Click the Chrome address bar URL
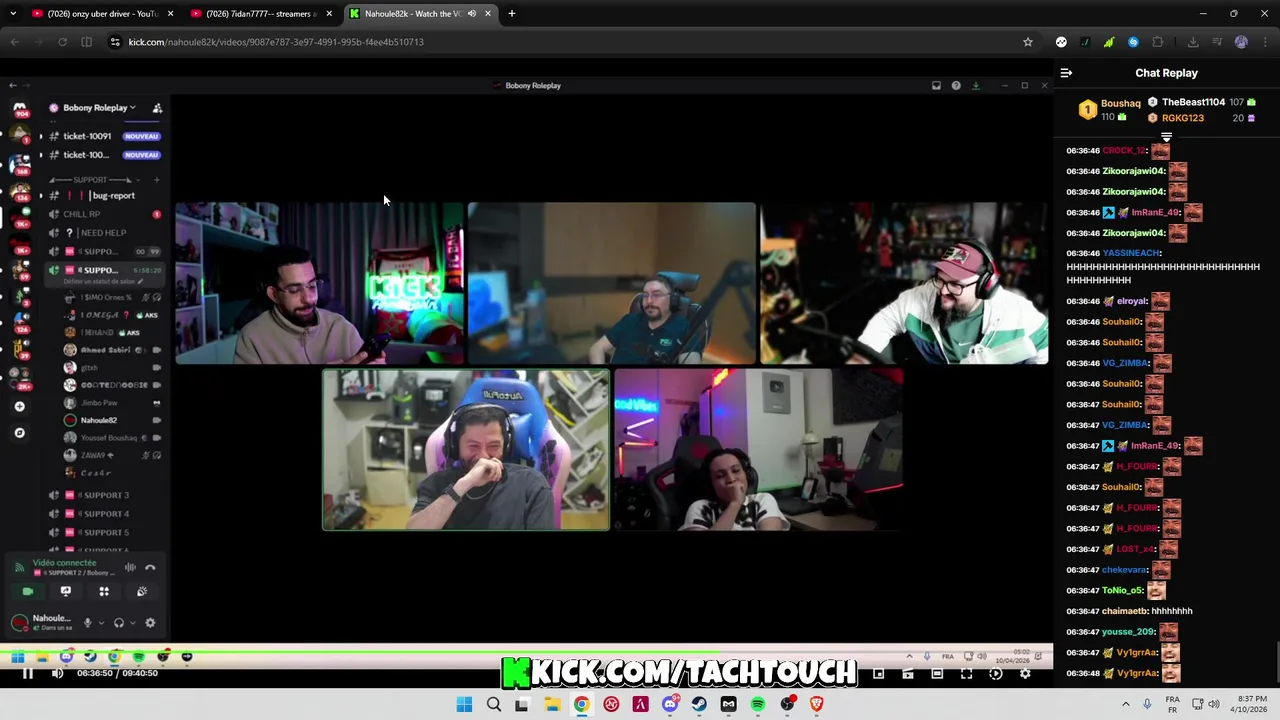Viewport: 1280px width, 720px height. [276, 42]
